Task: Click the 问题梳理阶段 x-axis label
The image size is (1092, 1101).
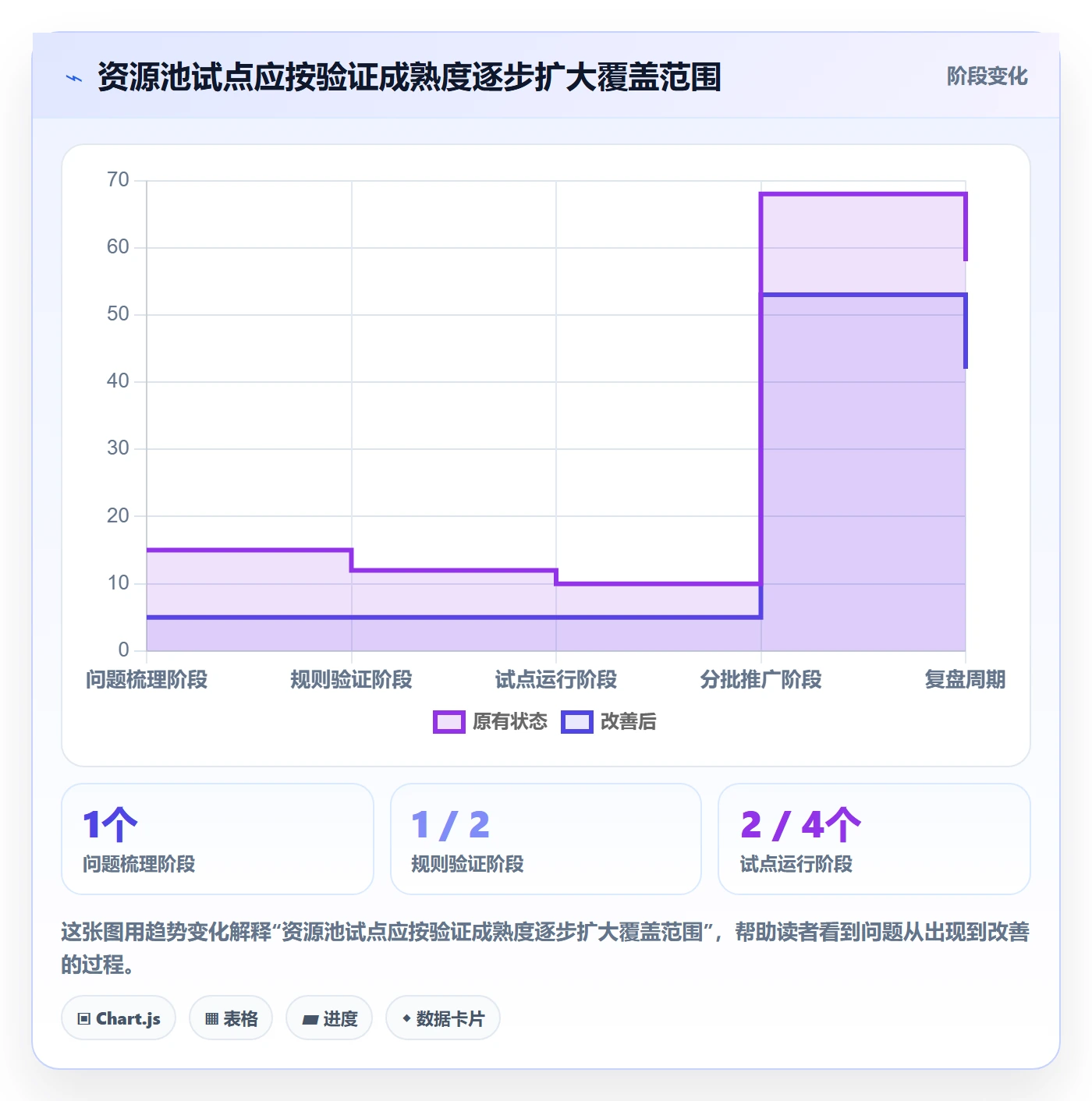Action: click(x=147, y=680)
